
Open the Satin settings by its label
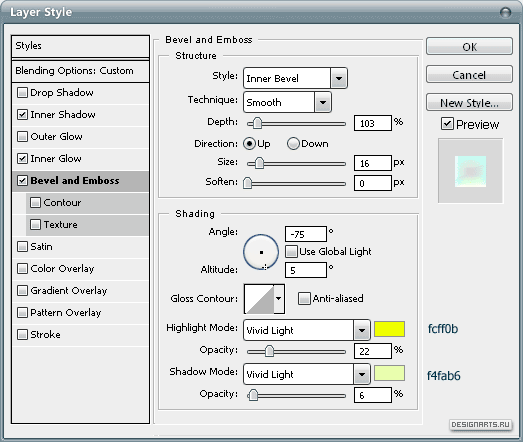click(x=41, y=247)
